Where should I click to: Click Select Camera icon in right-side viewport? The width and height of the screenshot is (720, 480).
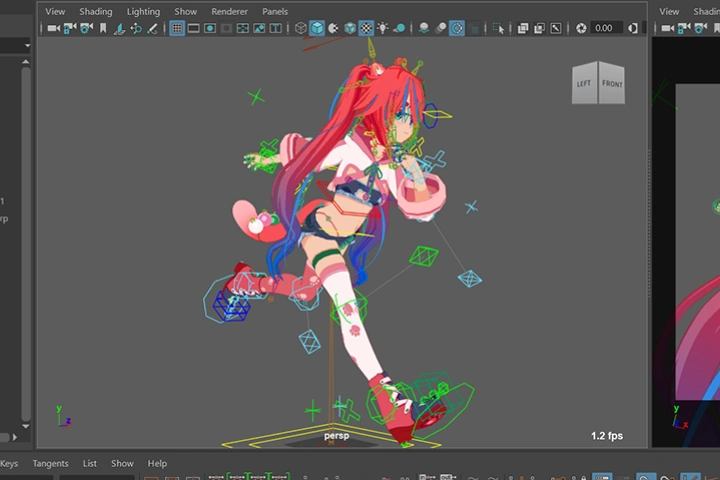coord(667,28)
